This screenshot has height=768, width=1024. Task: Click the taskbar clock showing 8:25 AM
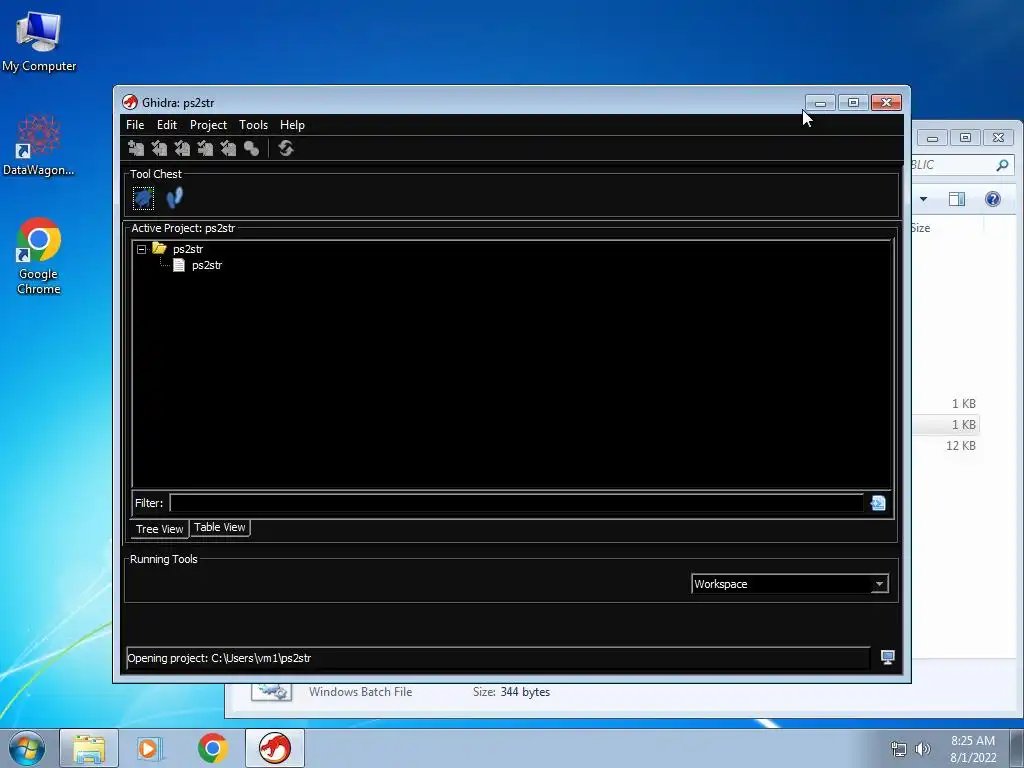coord(973,748)
